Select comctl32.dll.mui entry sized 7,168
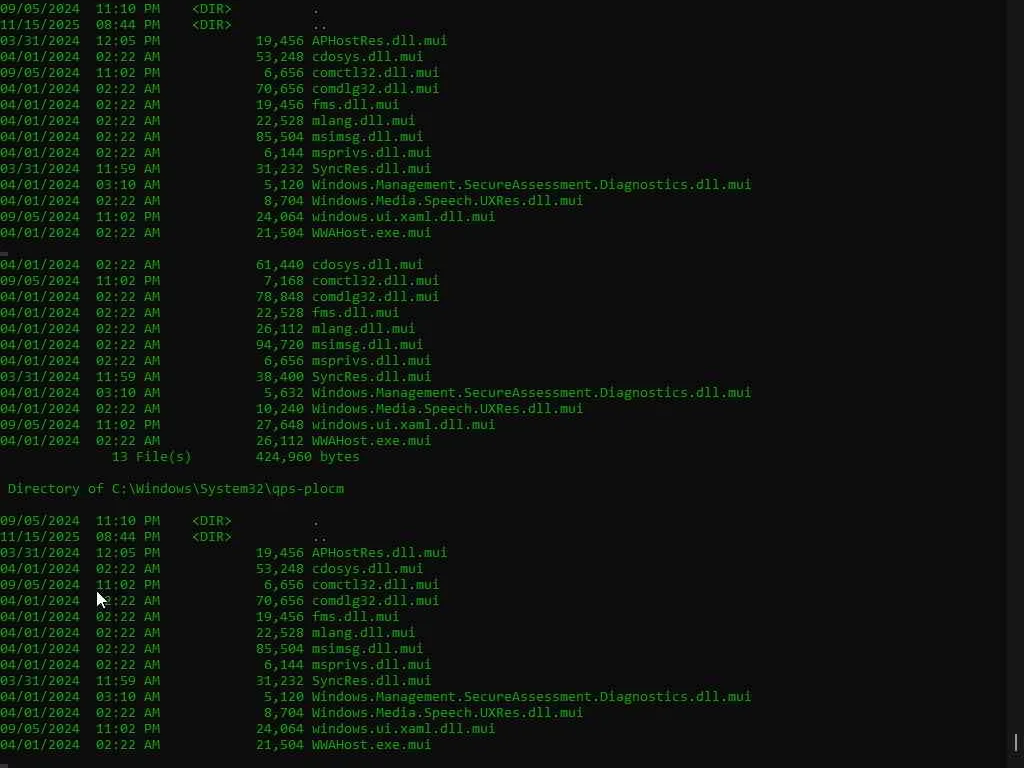The width and height of the screenshot is (1024, 768). [375, 281]
